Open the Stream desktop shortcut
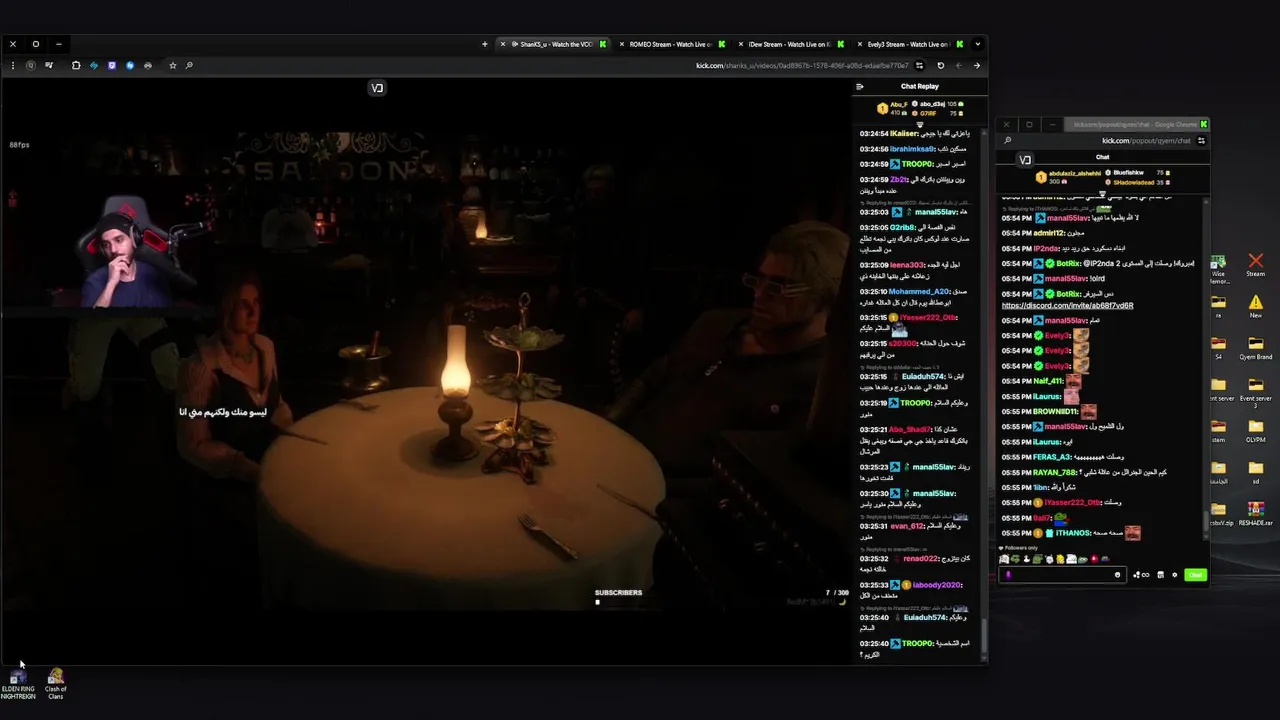Image resolution: width=1280 pixels, height=720 pixels. coord(1256,264)
